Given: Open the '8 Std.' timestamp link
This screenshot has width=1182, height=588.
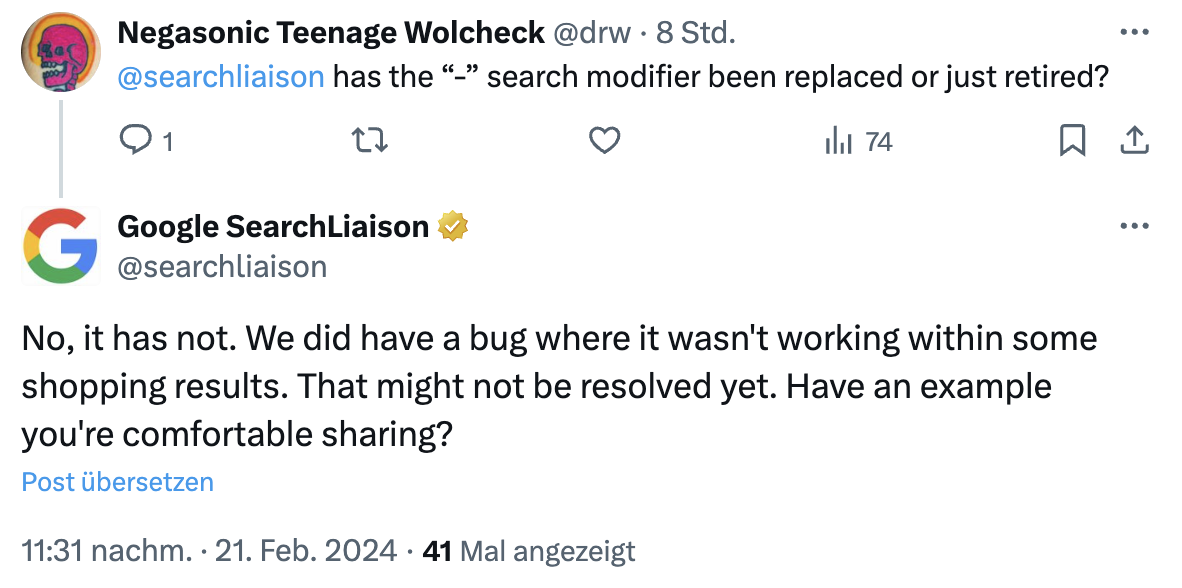Looking at the screenshot, I should [x=701, y=31].
